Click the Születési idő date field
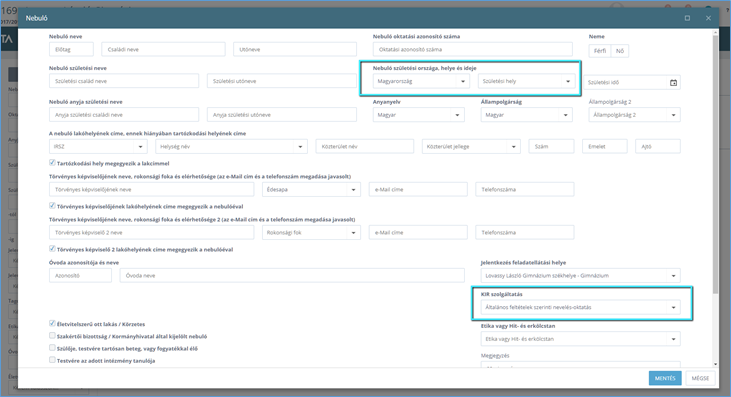The width and height of the screenshot is (731, 397). (626, 82)
